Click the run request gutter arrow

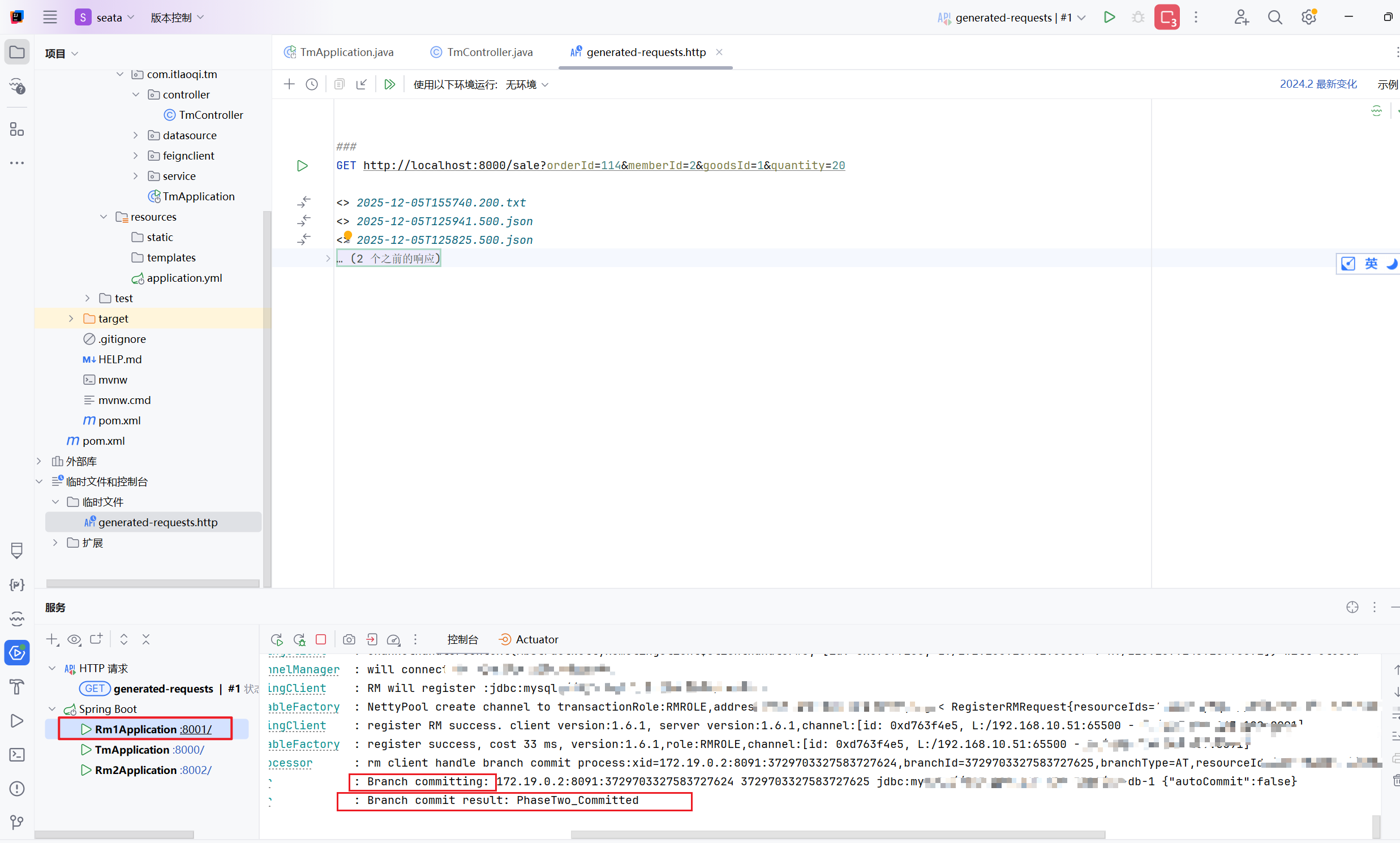click(x=302, y=166)
